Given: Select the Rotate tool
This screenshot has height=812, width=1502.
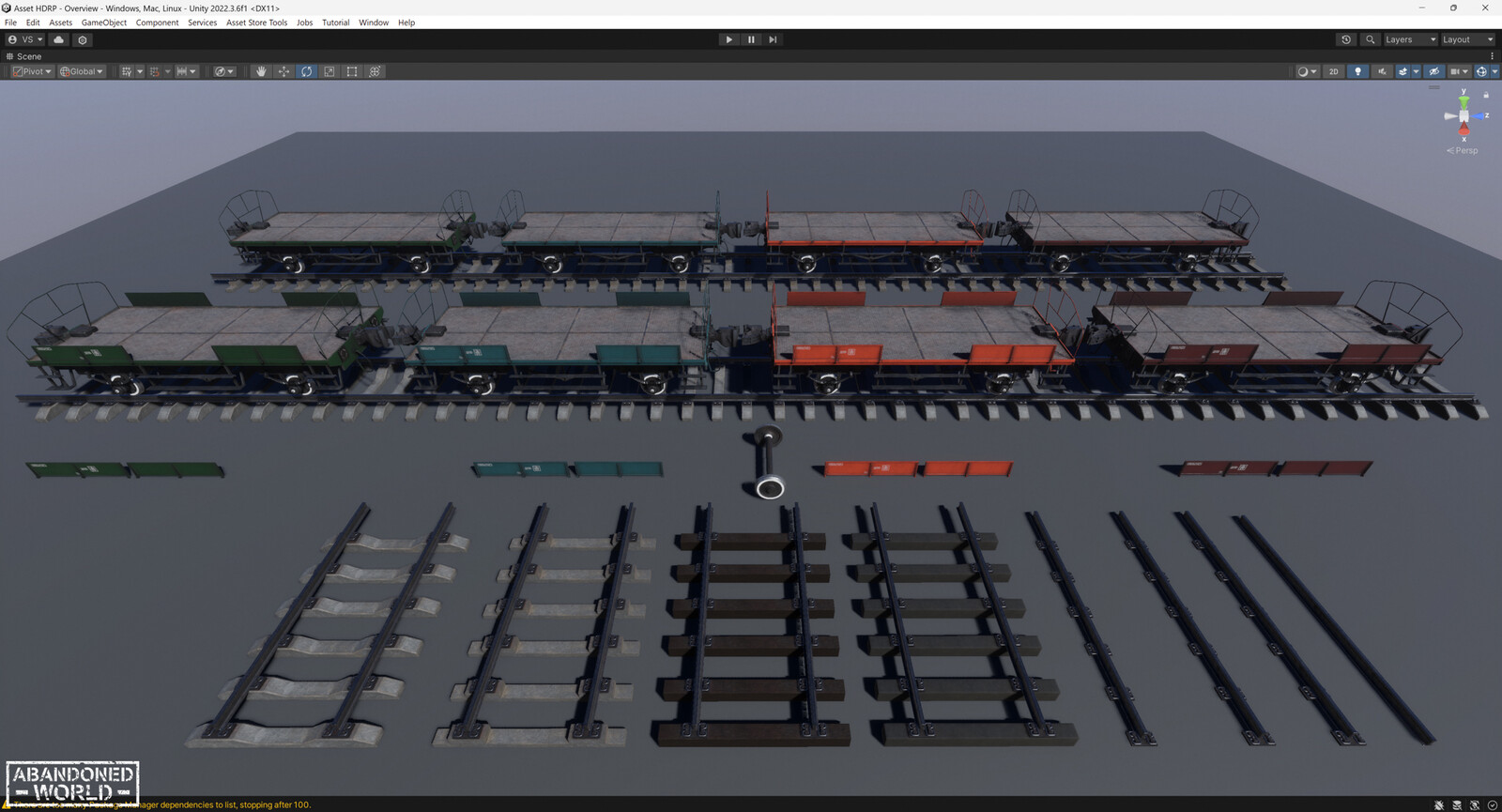Looking at the screenshot, I should 306,71.
